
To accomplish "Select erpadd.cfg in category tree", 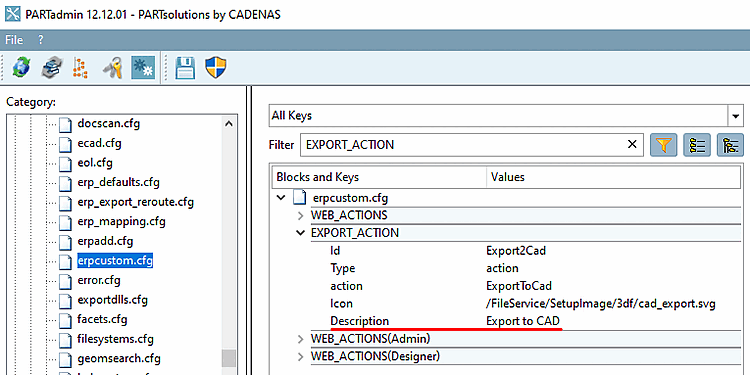I will pyautogui.click(x=105, y=241).
